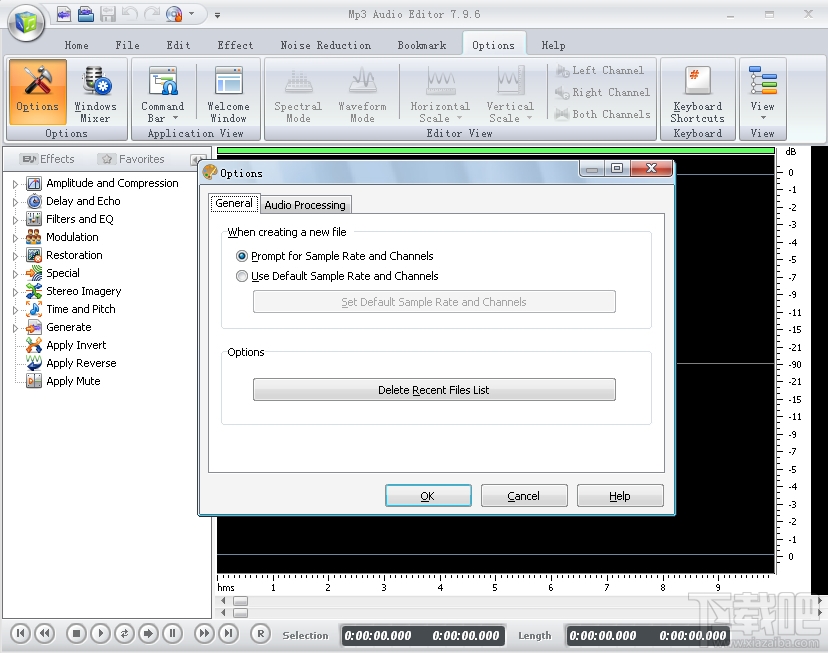The height and width of the screenshot is (653, 828).
Task: Switch to Waveform Mode
Action: (x=362, y=92)
